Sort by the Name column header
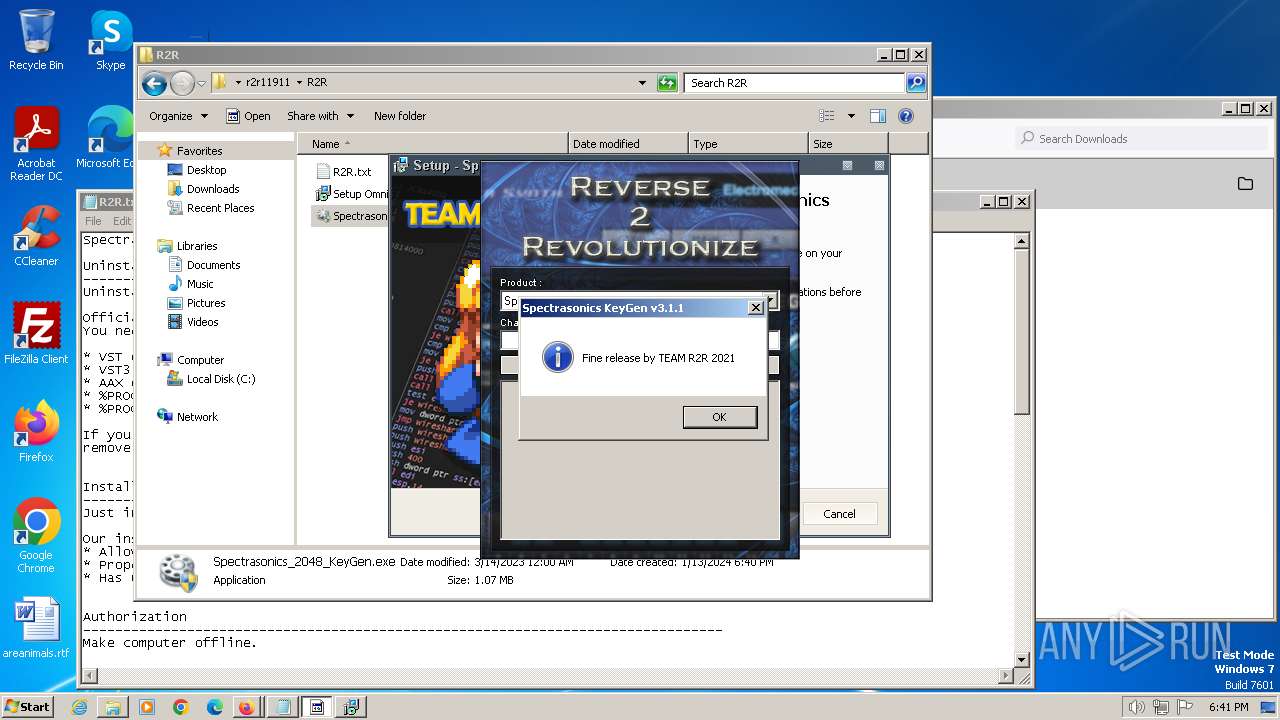1280x720 pixels. 432,144
